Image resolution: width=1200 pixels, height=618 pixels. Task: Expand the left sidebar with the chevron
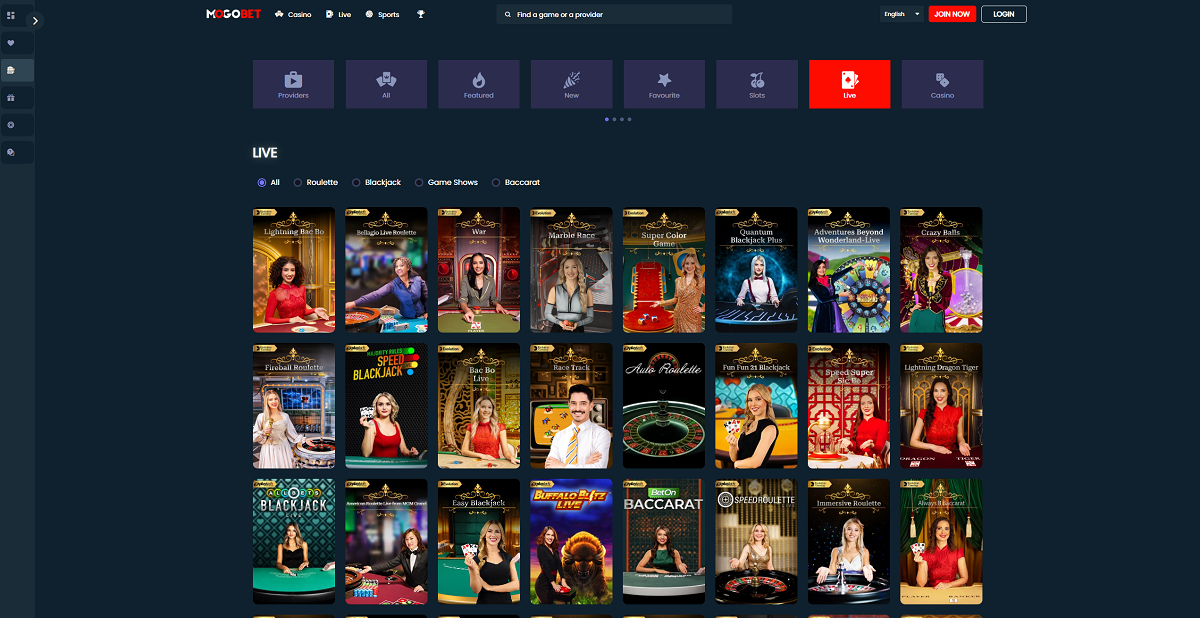[x=36, y=20]
